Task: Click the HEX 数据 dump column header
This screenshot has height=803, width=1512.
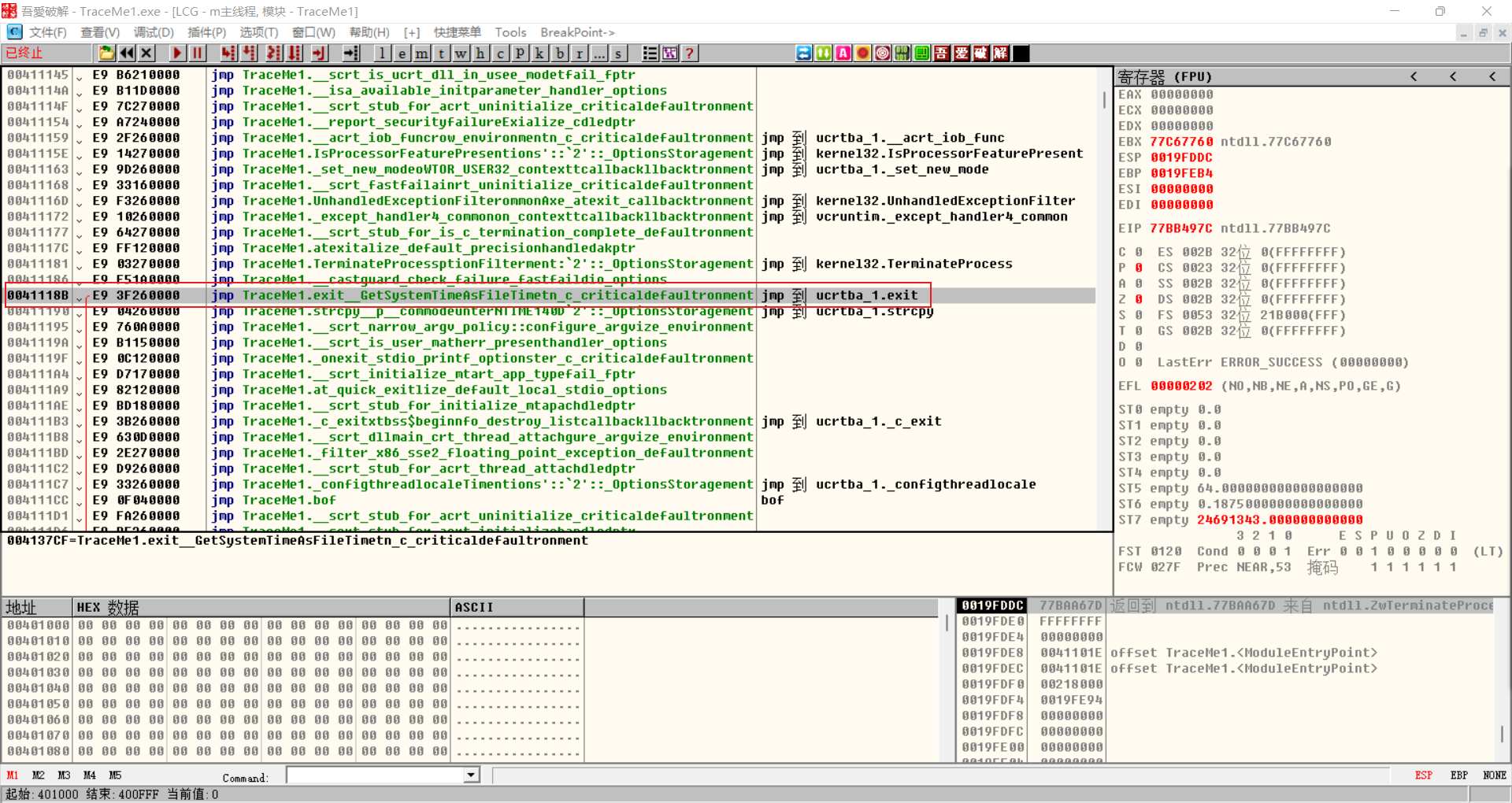Action: point(261,607)
